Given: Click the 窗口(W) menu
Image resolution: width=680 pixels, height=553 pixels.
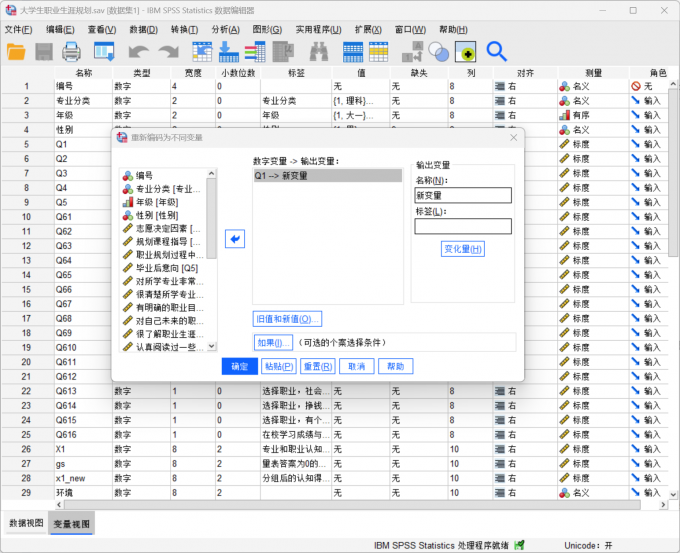Looking at the screenshot, I should [x=410, y=29].
